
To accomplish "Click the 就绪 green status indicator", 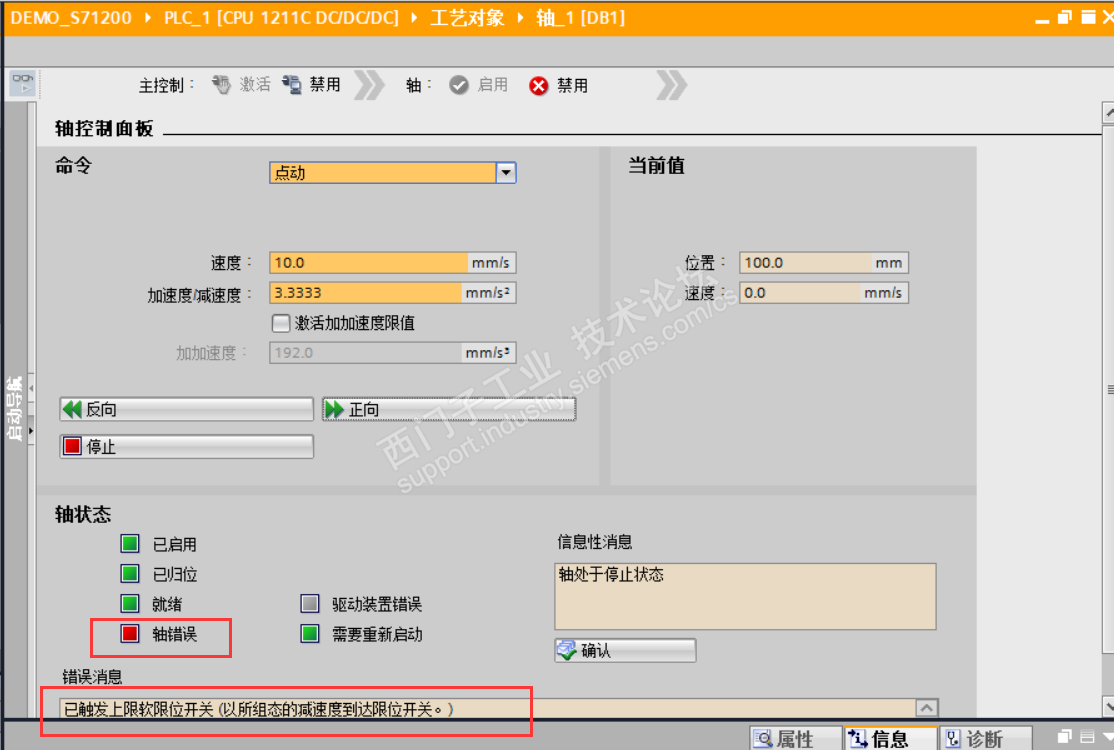I will [x=129, y=604].
